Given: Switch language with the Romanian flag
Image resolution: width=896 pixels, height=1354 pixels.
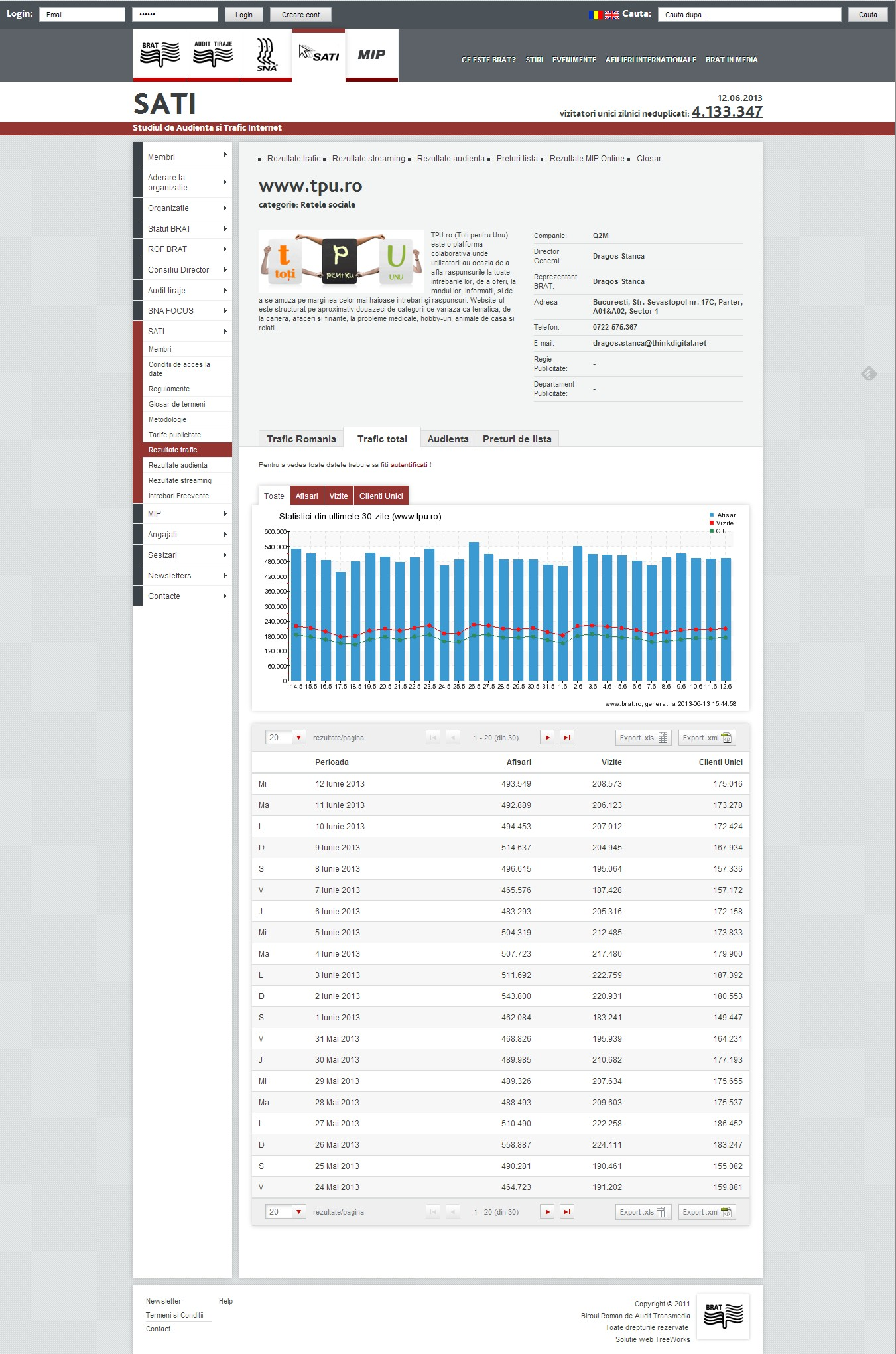Looking at the screenshot, I should 594,15.
